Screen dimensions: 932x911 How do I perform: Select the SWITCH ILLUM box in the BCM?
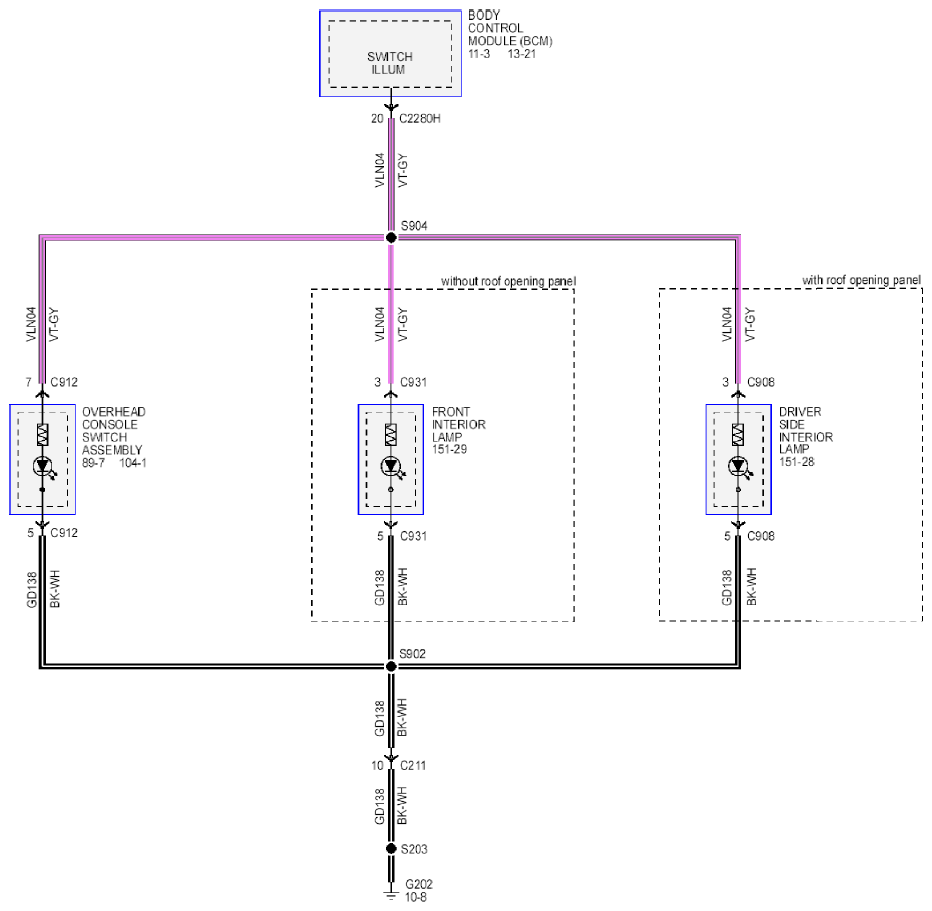390,54
